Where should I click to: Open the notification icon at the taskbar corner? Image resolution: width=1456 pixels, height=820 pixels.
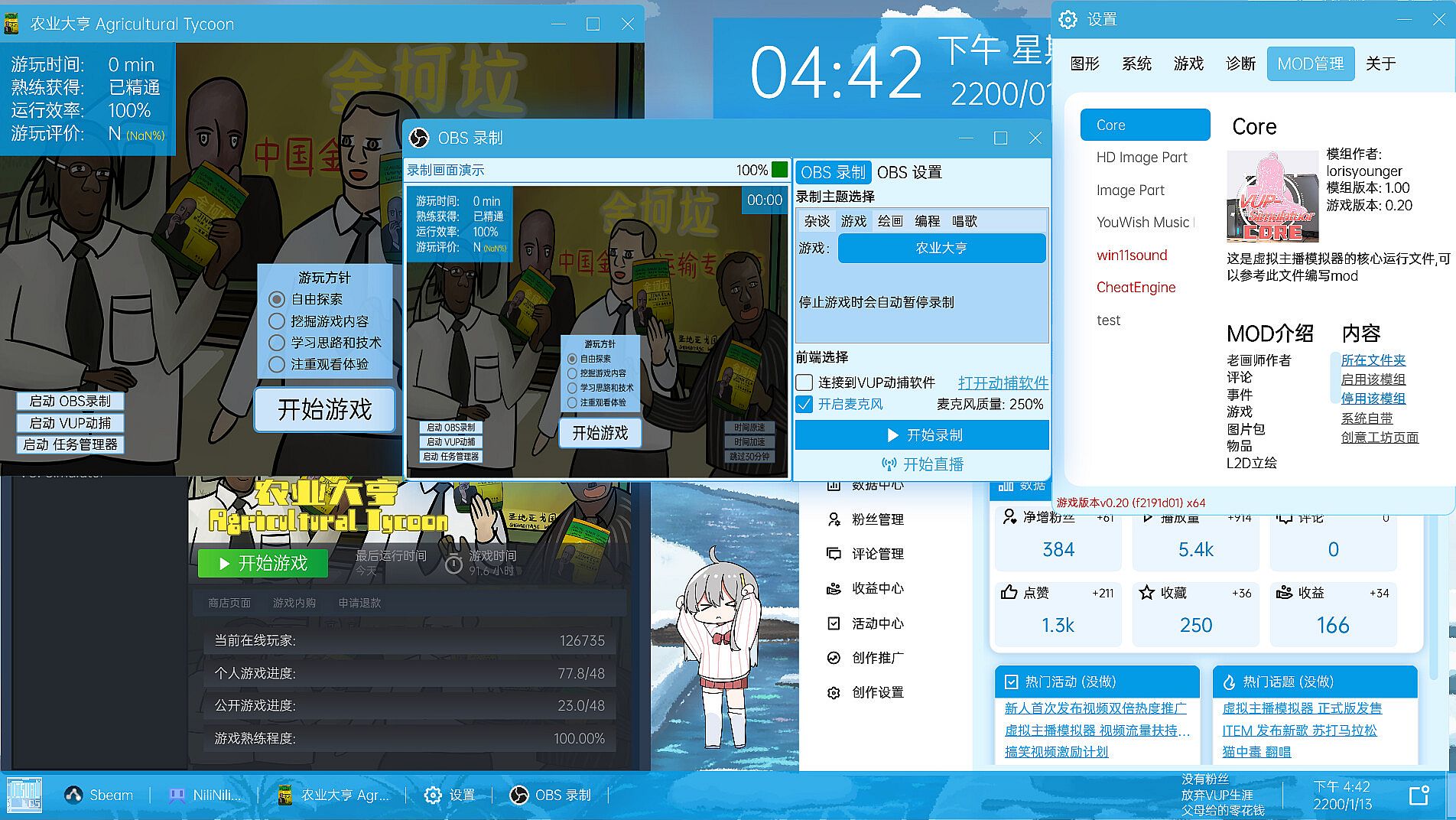(x=1419, y=796)
